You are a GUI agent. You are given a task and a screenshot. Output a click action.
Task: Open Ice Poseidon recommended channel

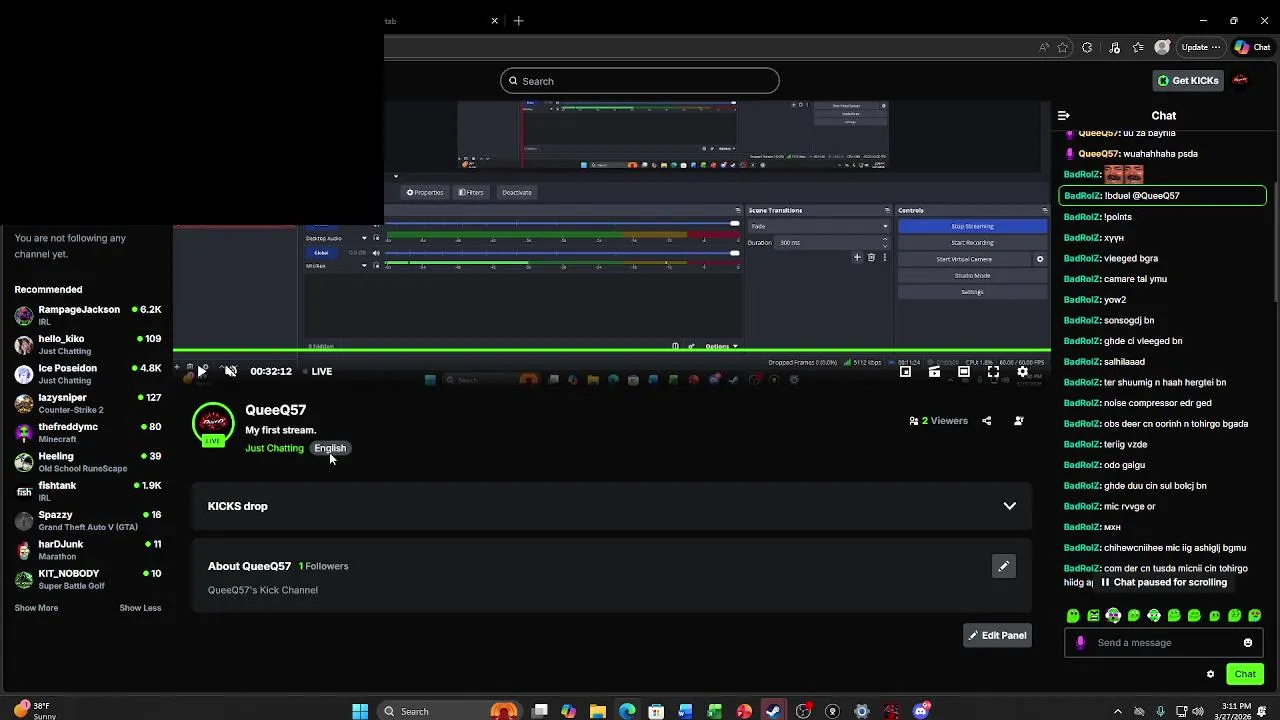(88, 374)
